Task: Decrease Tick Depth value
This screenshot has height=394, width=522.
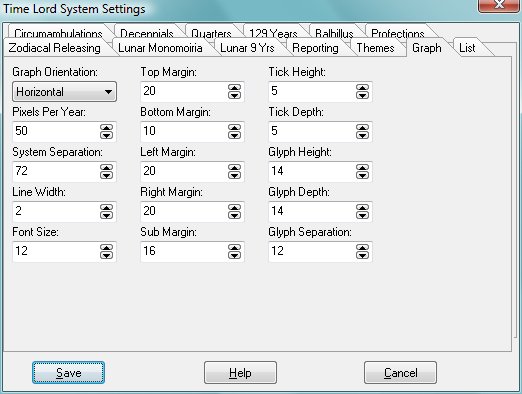Action: pyautogui.click(x=362, y=135)
